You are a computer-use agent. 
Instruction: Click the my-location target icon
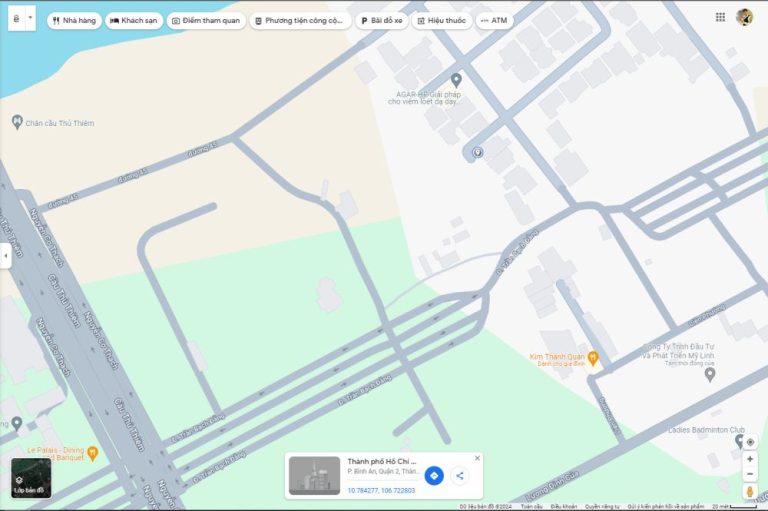pyautogui.click(x=750, y=442)
